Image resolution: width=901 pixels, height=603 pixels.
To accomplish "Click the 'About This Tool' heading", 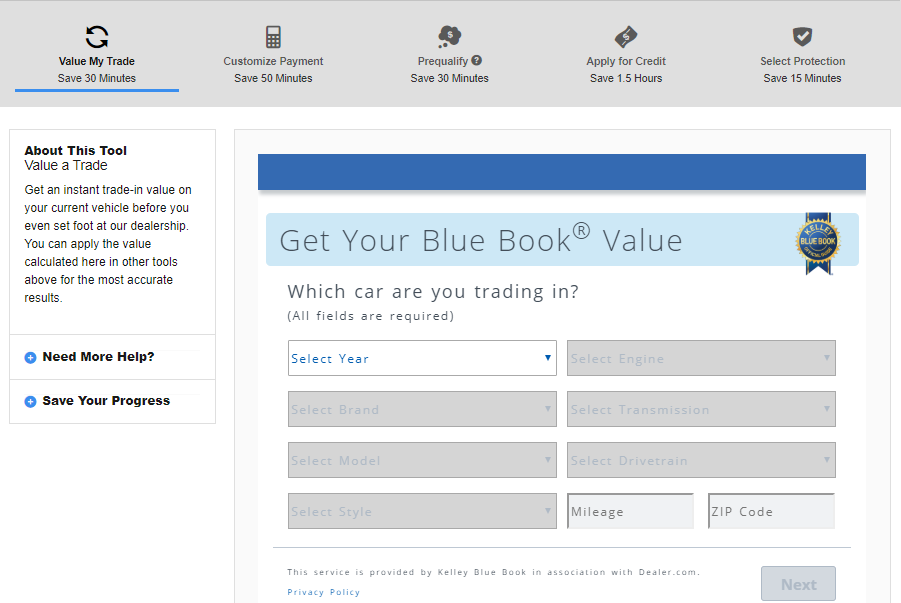I will coord(75,151).
